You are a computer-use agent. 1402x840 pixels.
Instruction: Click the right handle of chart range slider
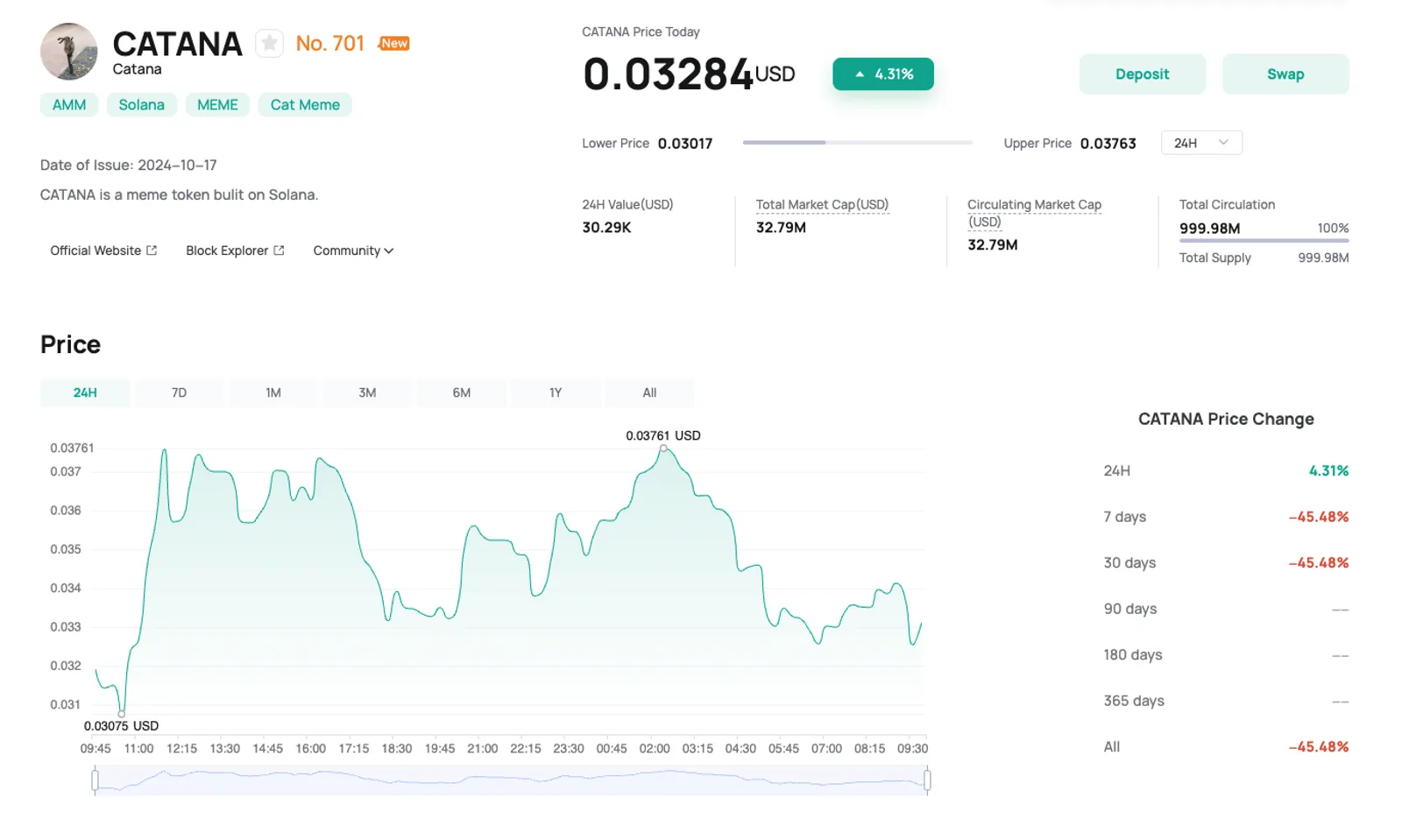[927, 780]
